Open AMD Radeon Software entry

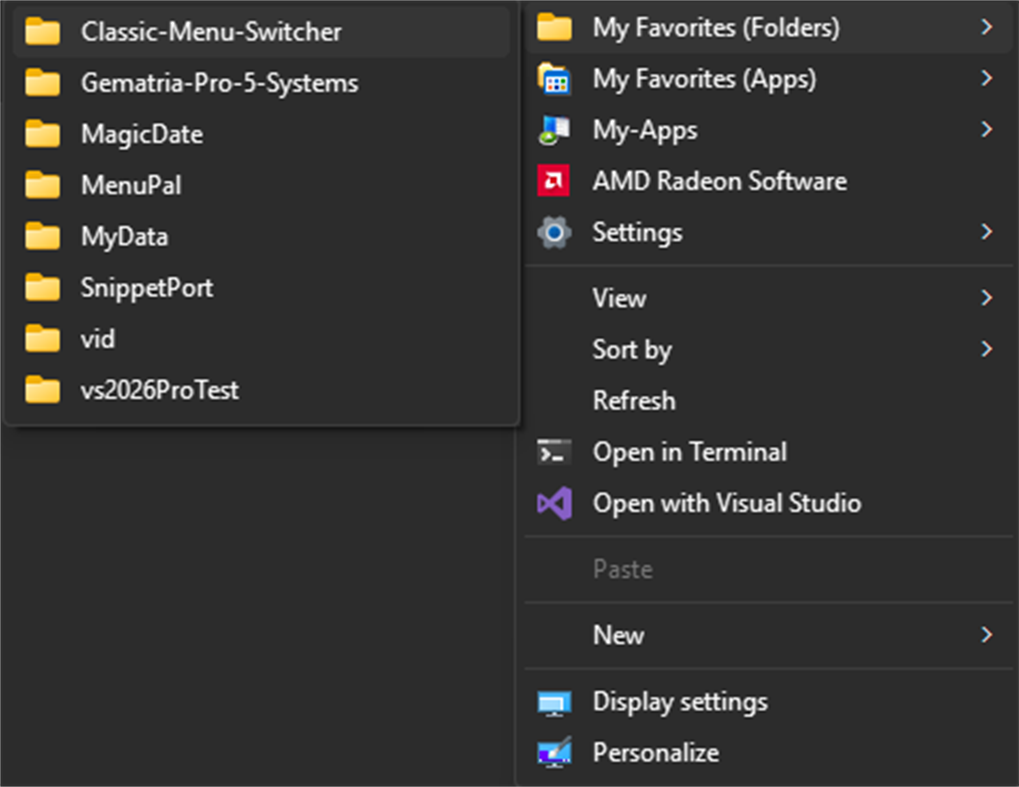click(x=768, y=181)
